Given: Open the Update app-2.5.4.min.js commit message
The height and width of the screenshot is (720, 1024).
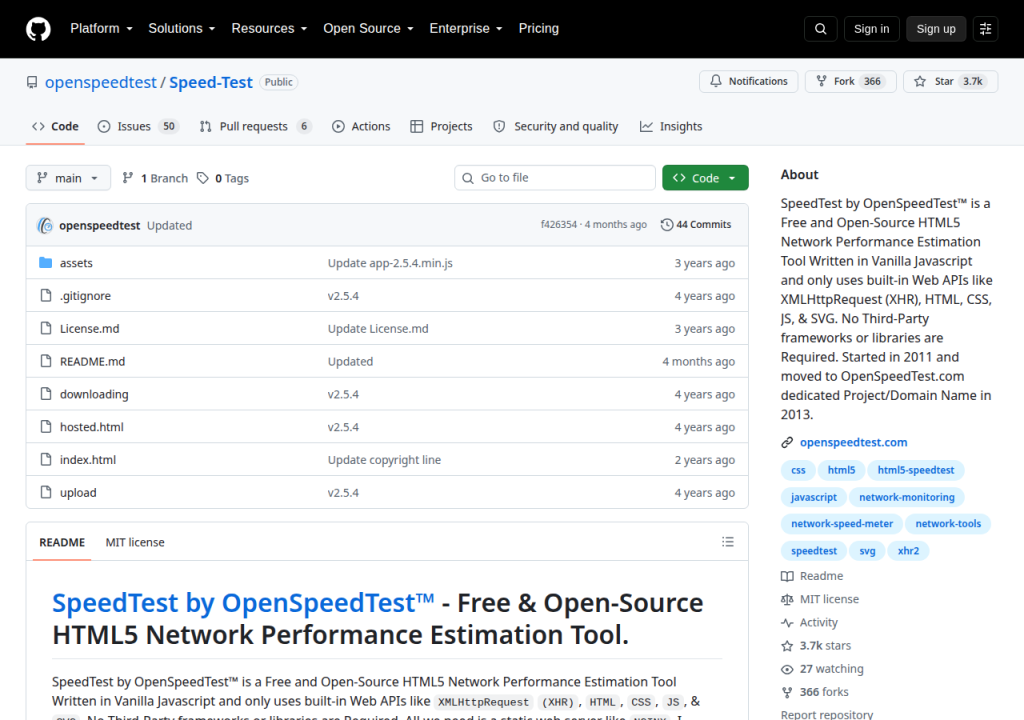Looking at the screenshot, I should (x=390, y=263).
